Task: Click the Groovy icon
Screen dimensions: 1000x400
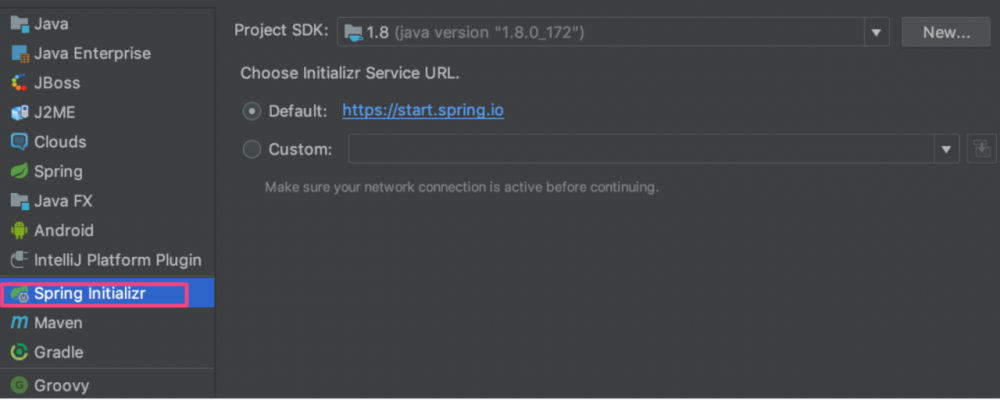Action: [x=19, y=385]
